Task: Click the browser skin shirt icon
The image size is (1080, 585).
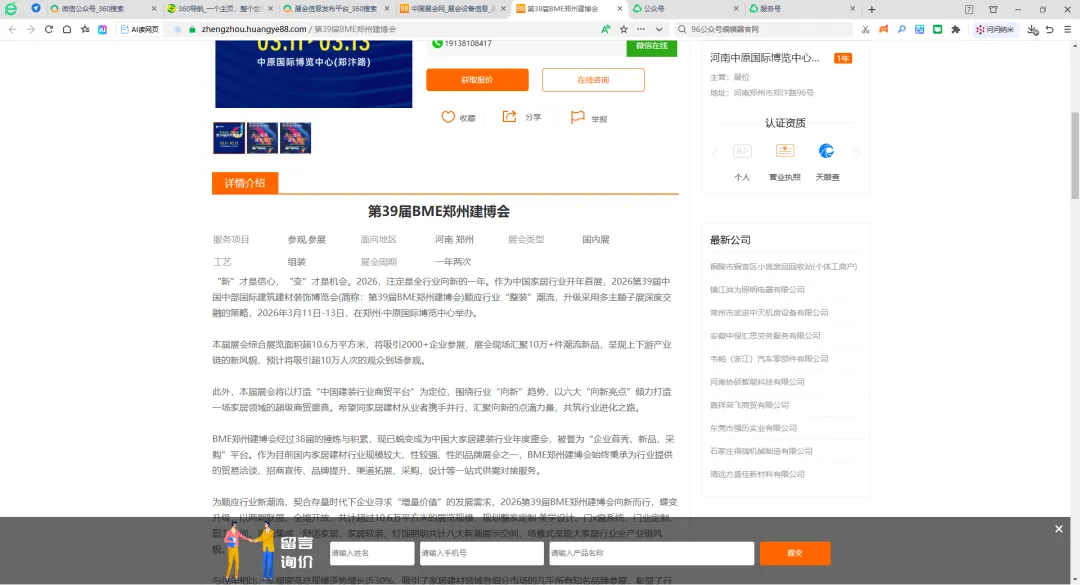Action: coord(993,9)
